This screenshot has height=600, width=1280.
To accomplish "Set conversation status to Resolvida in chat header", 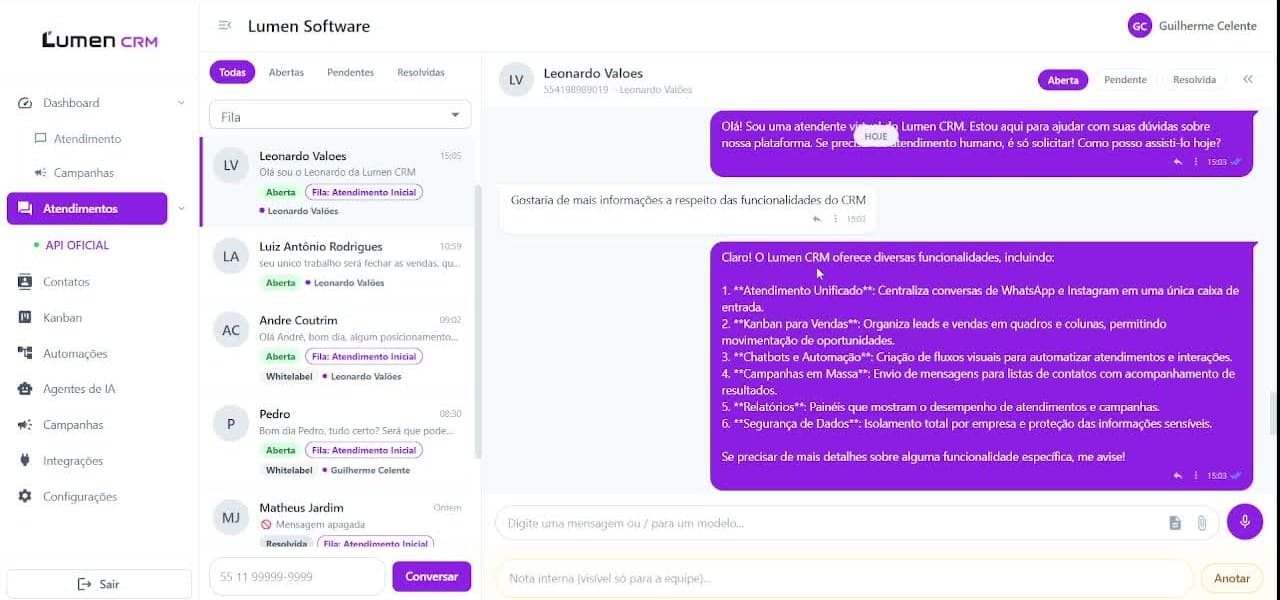I will (x=1194, y=80).
